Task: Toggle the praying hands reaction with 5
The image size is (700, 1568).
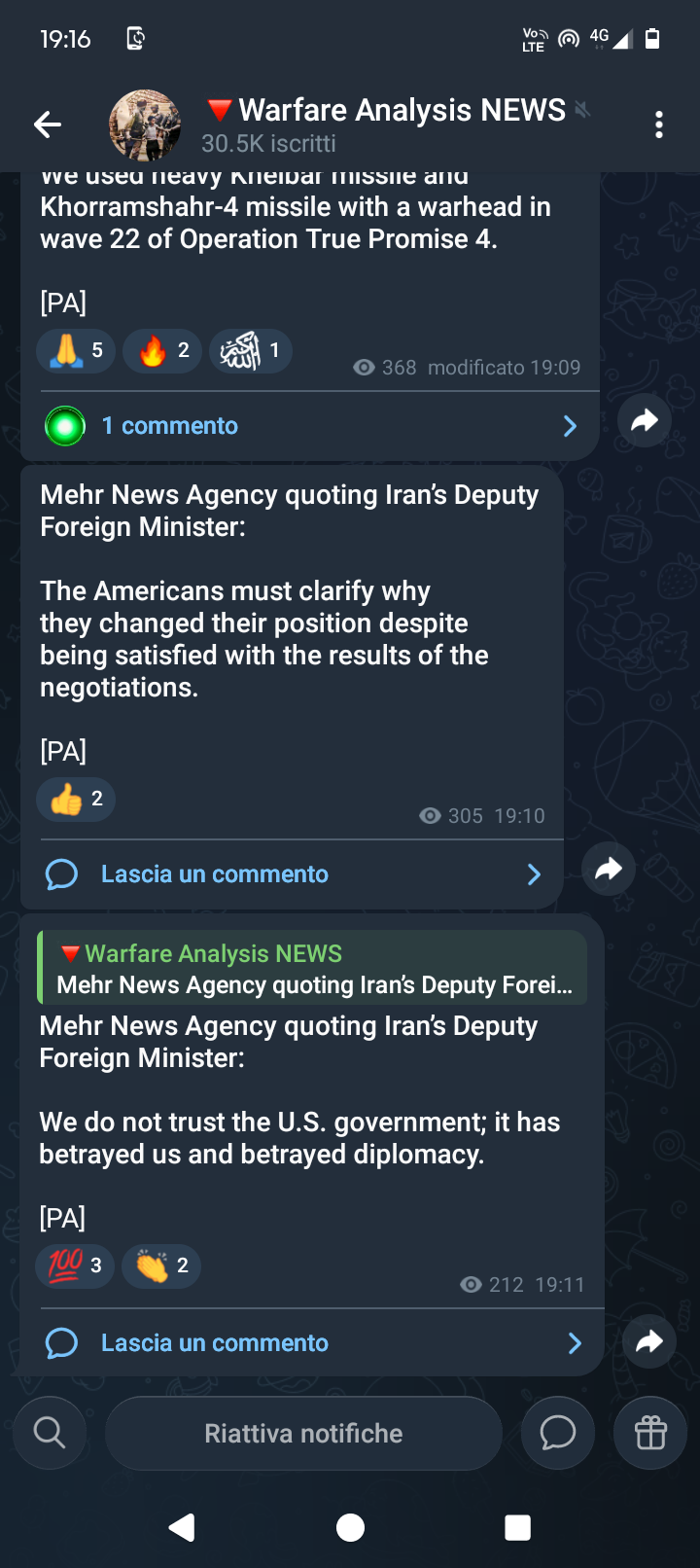Action: (76, 351)
